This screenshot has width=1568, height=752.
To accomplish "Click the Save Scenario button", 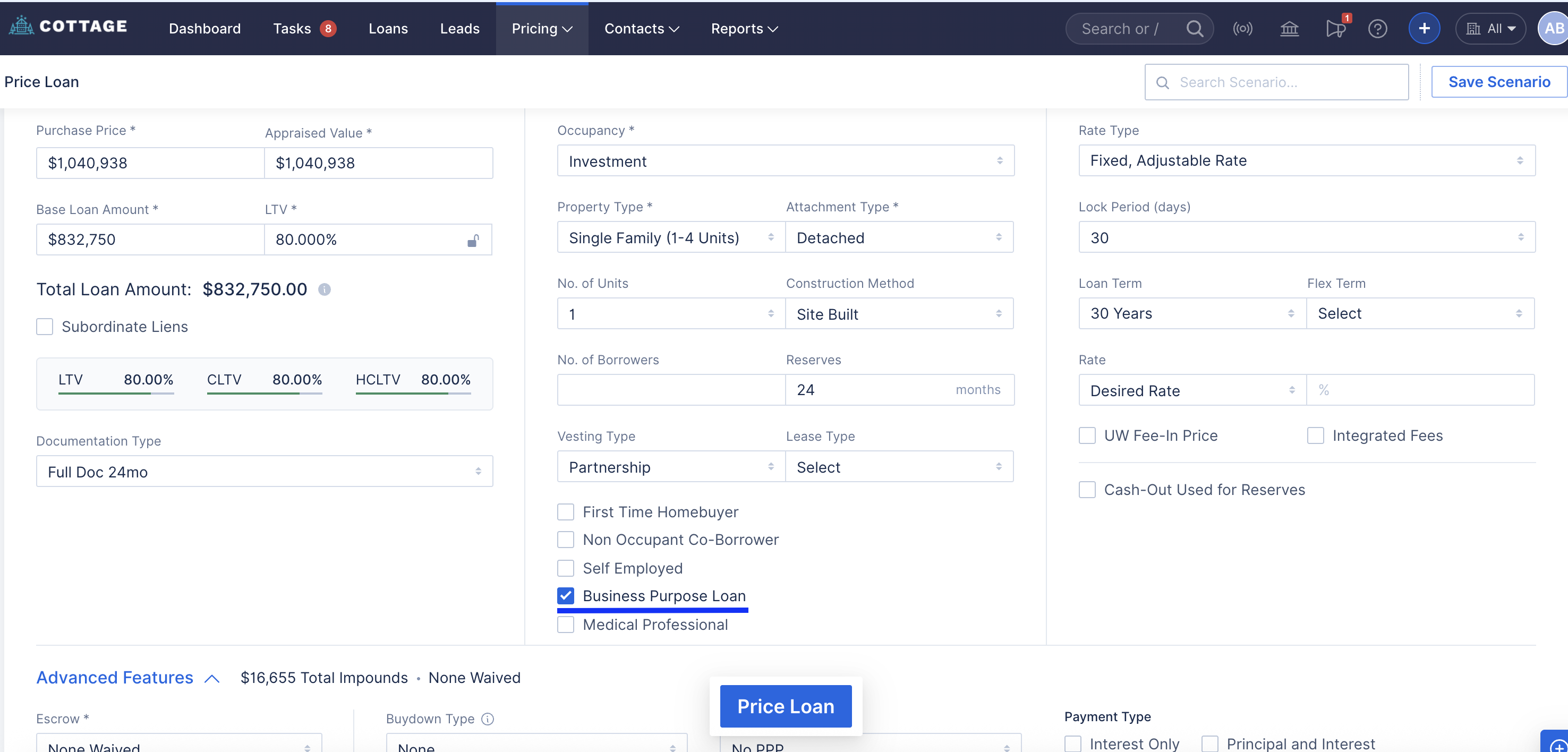I will (x=1498, y=82).
